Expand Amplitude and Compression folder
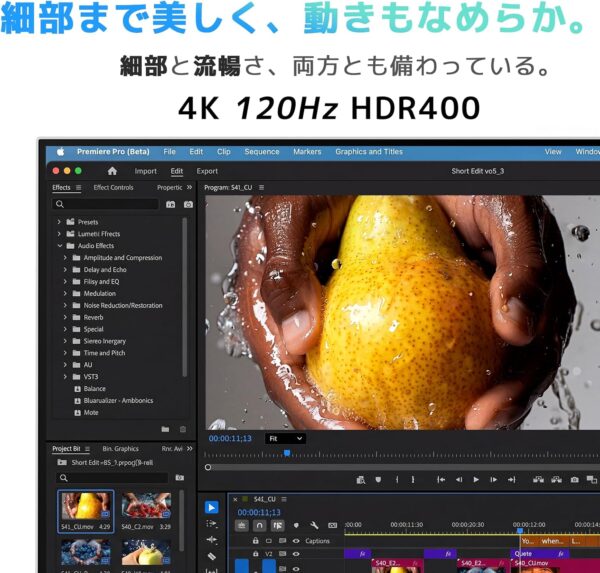 coord(65,258)
